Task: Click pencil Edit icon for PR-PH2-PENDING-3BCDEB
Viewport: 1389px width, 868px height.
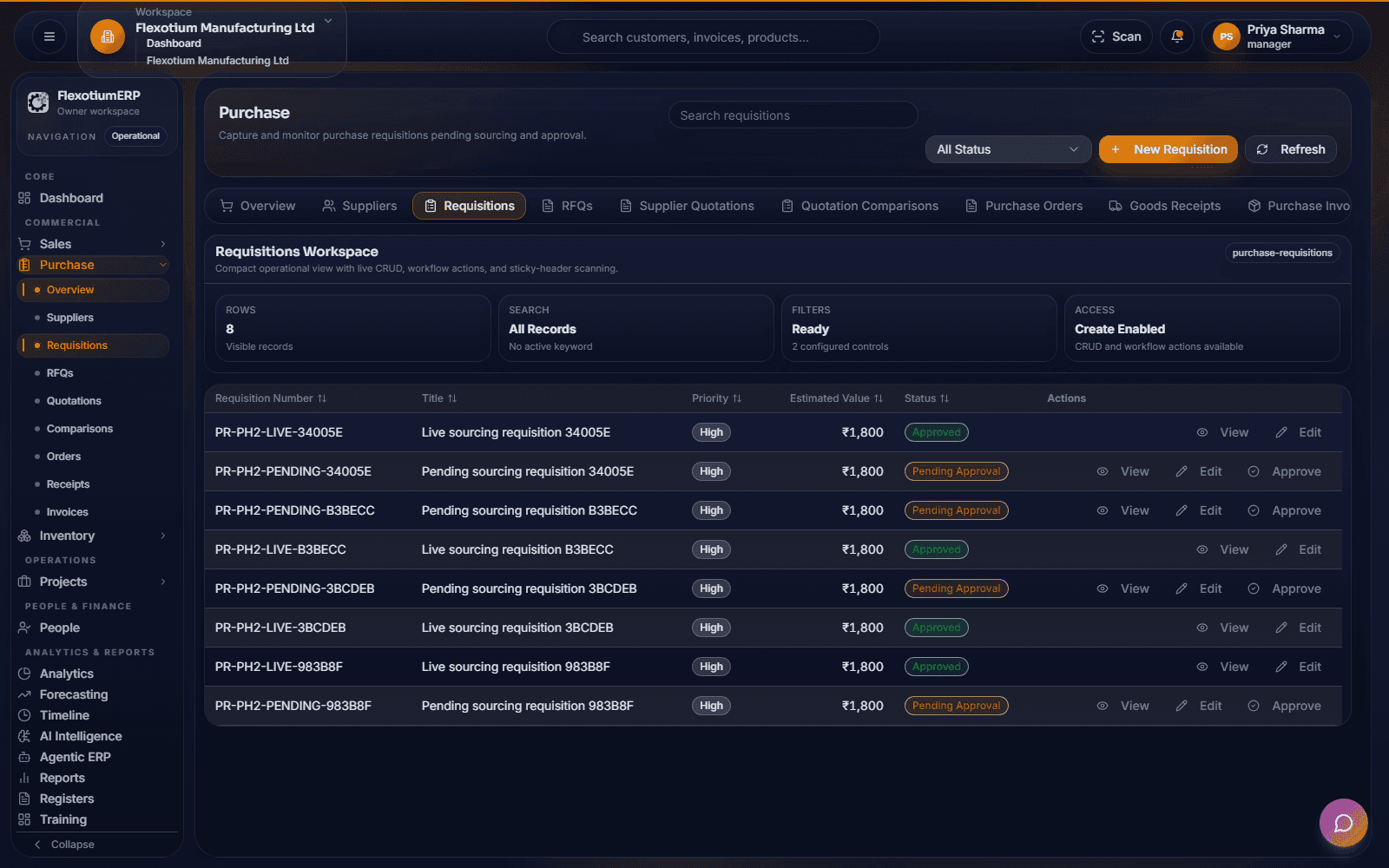Action: pyautogui.click(x=1182, y=589)
